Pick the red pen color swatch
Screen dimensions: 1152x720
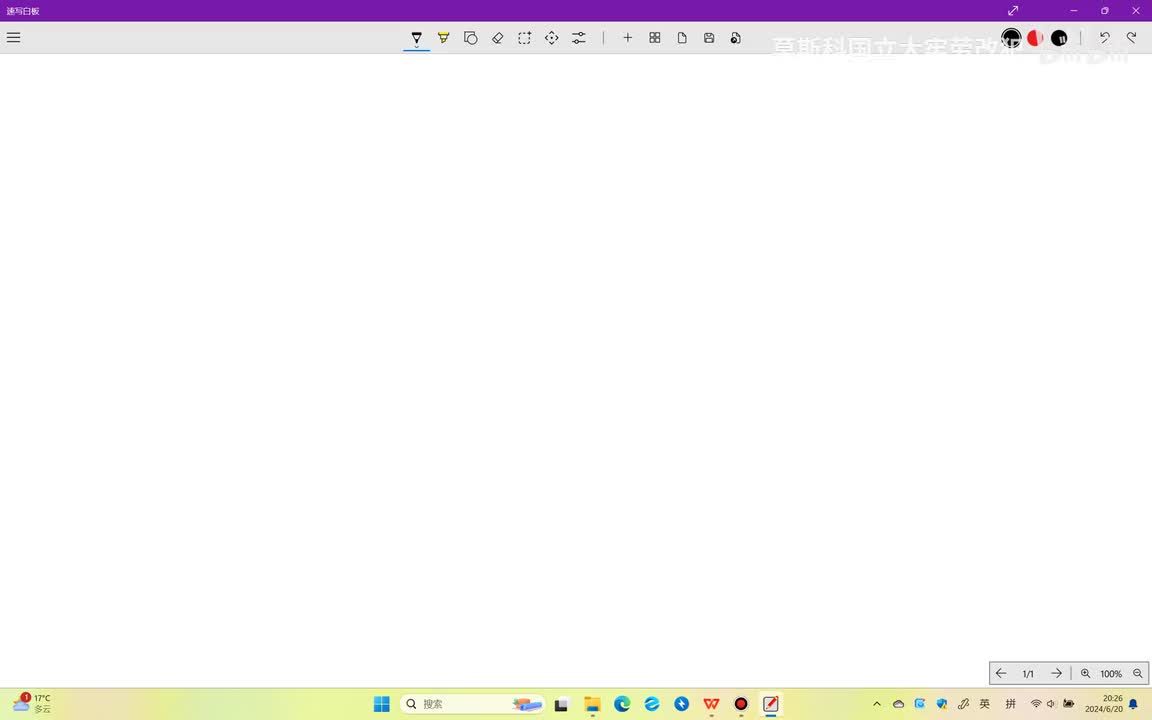(x=1035, y=37)
